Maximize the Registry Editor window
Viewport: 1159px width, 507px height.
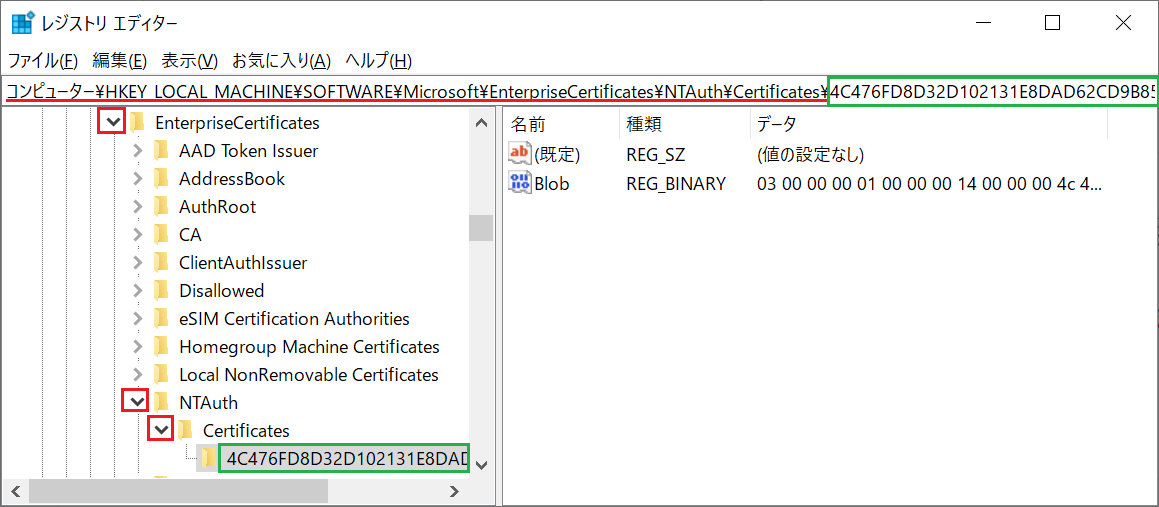(x=1052, y=23)
